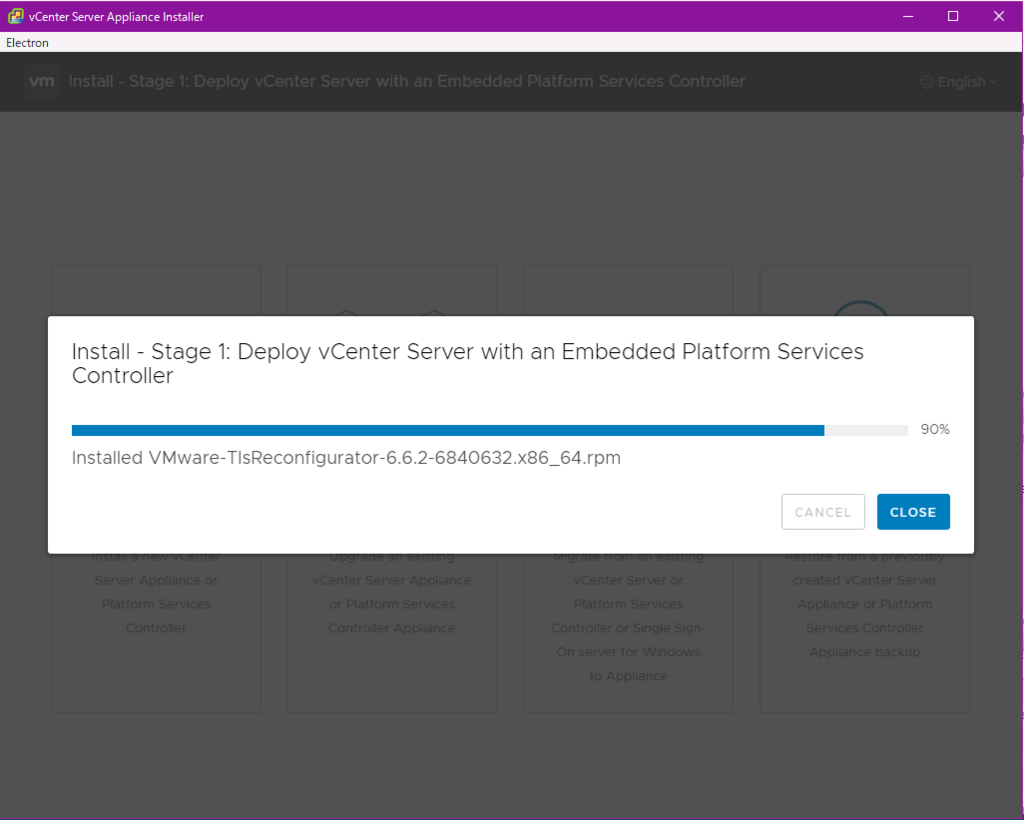Click the installation progress bar
The width and height of the screenshot is (1024, 820).
[x=490, y=430]
